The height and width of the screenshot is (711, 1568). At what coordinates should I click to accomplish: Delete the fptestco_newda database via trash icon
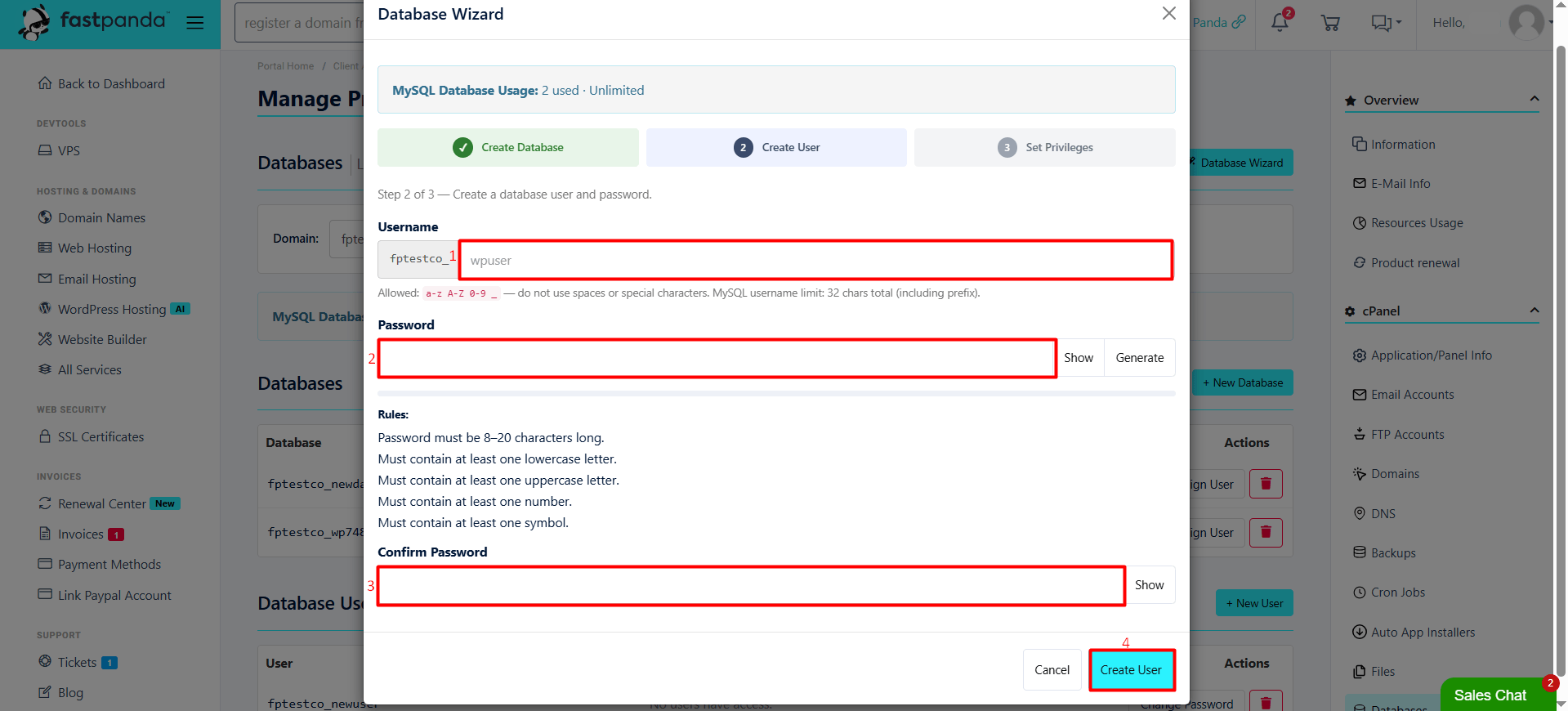1266,484
